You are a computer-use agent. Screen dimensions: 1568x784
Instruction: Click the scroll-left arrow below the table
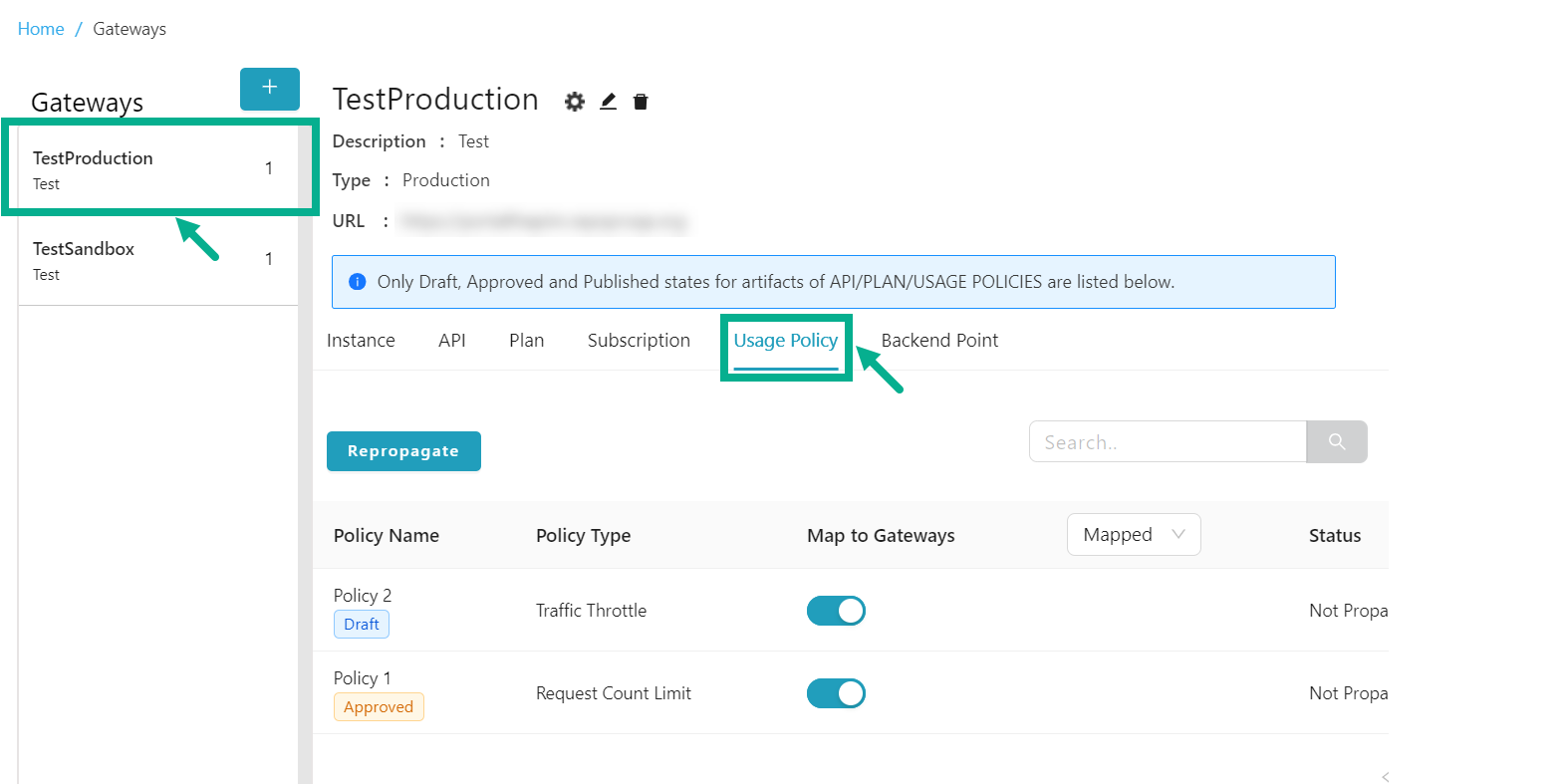pos(1385,776)
